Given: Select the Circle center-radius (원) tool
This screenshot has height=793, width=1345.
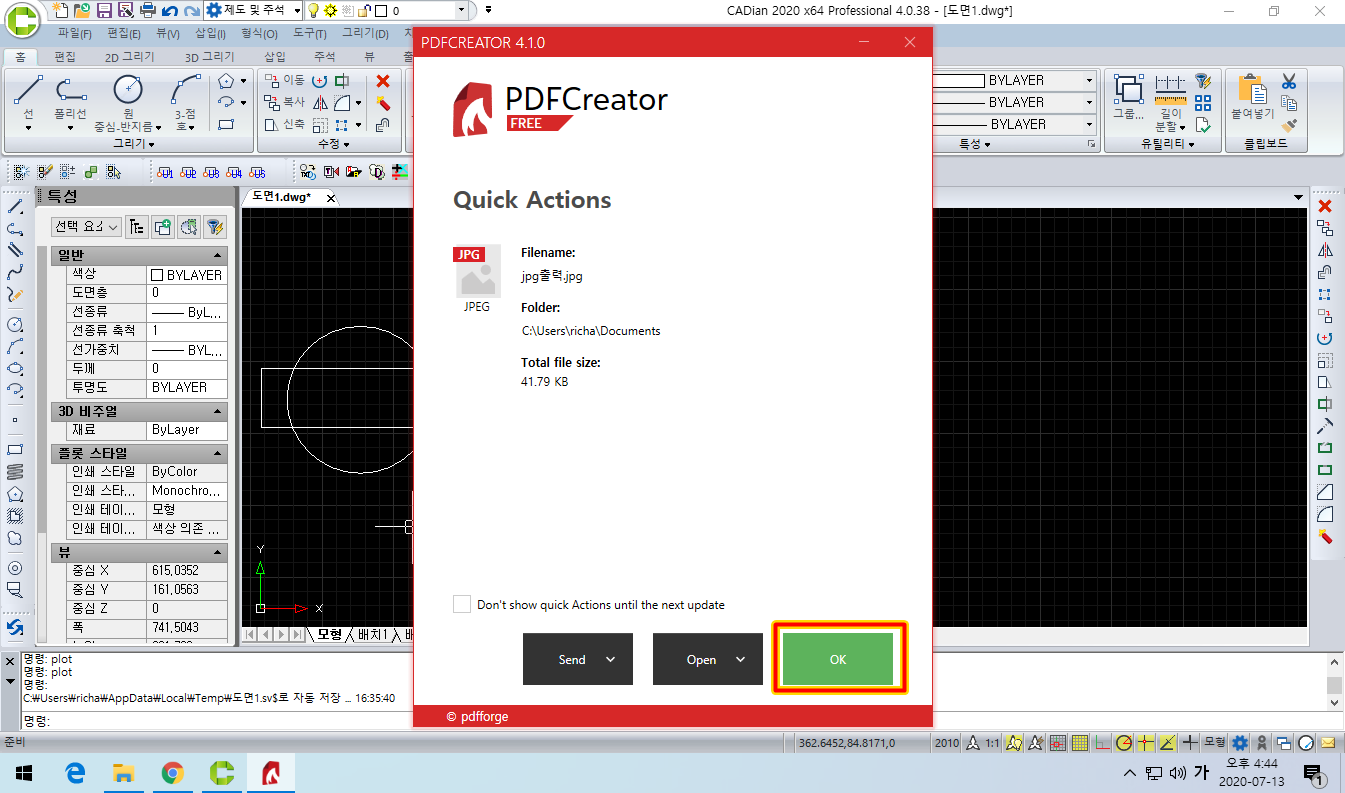Looking at the screenshot, I should [128, 100].
